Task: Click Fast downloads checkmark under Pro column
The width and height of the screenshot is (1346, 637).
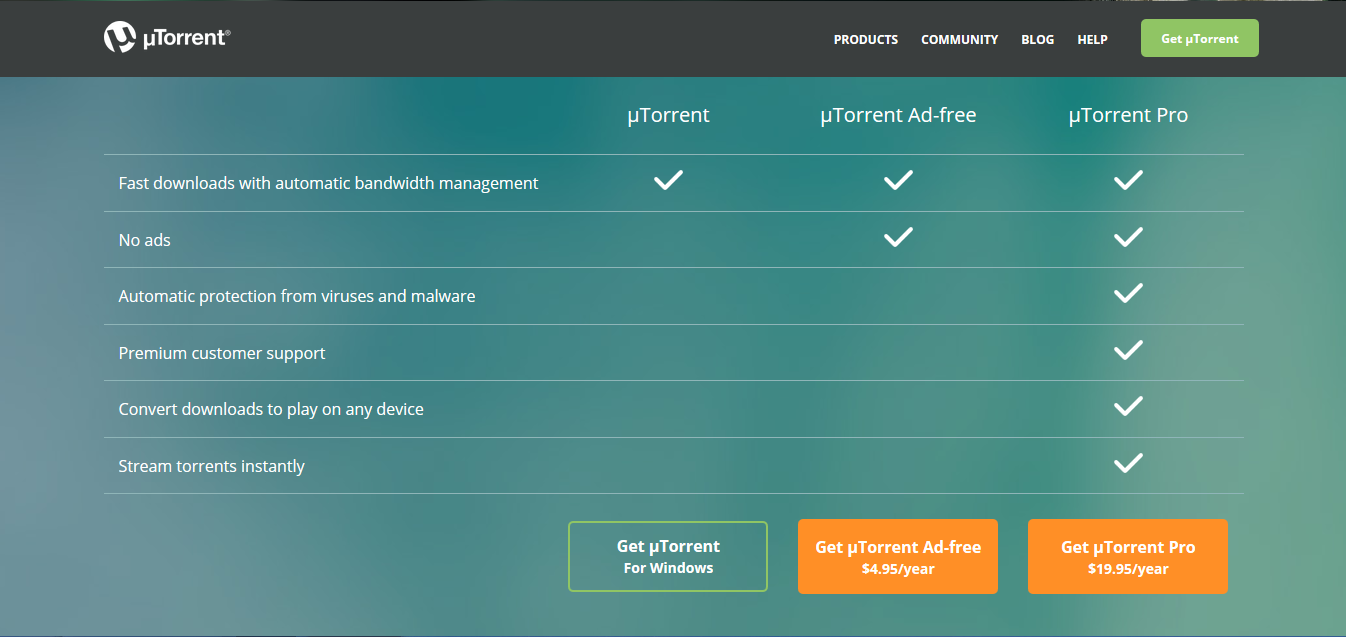Action: click(x=1128, y=181)
